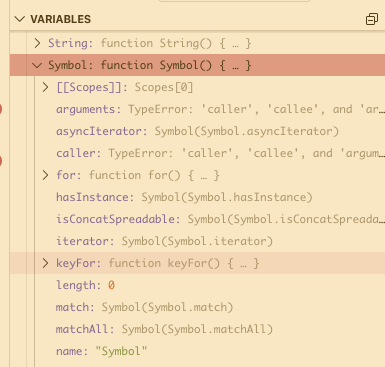Viewport: 385px width, 367px height.
Task: Click the function keyFor() value text
Action: point(184,263)
